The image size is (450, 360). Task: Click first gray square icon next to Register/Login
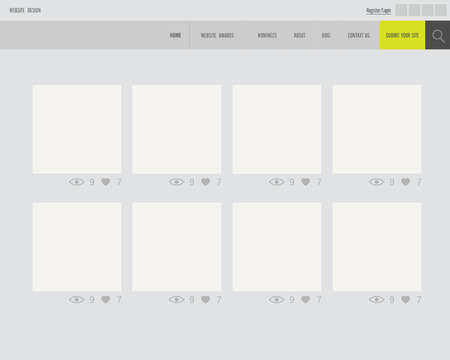[x=401, y=10]
